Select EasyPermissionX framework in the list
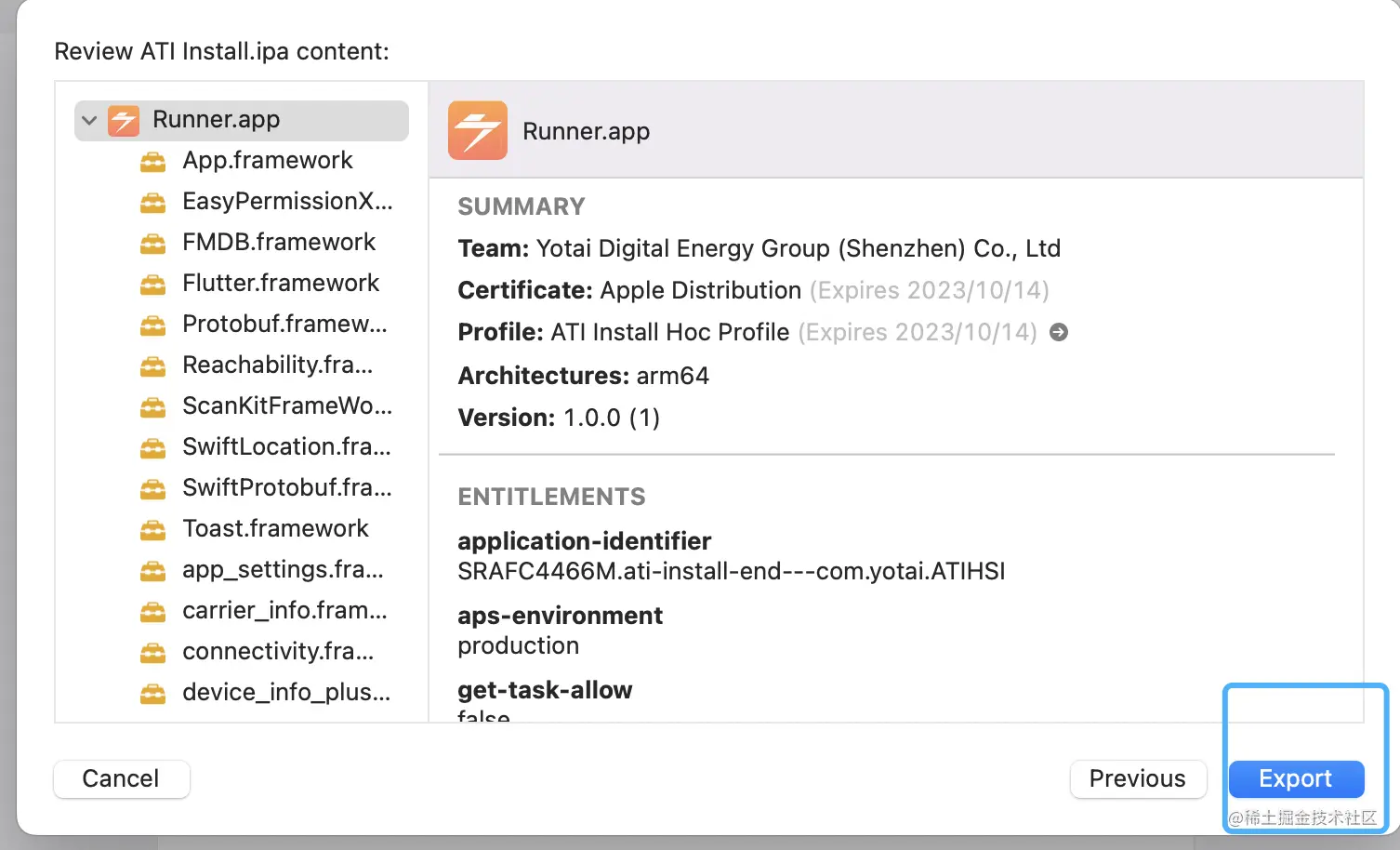1400x850 pixels. point(287,202)
